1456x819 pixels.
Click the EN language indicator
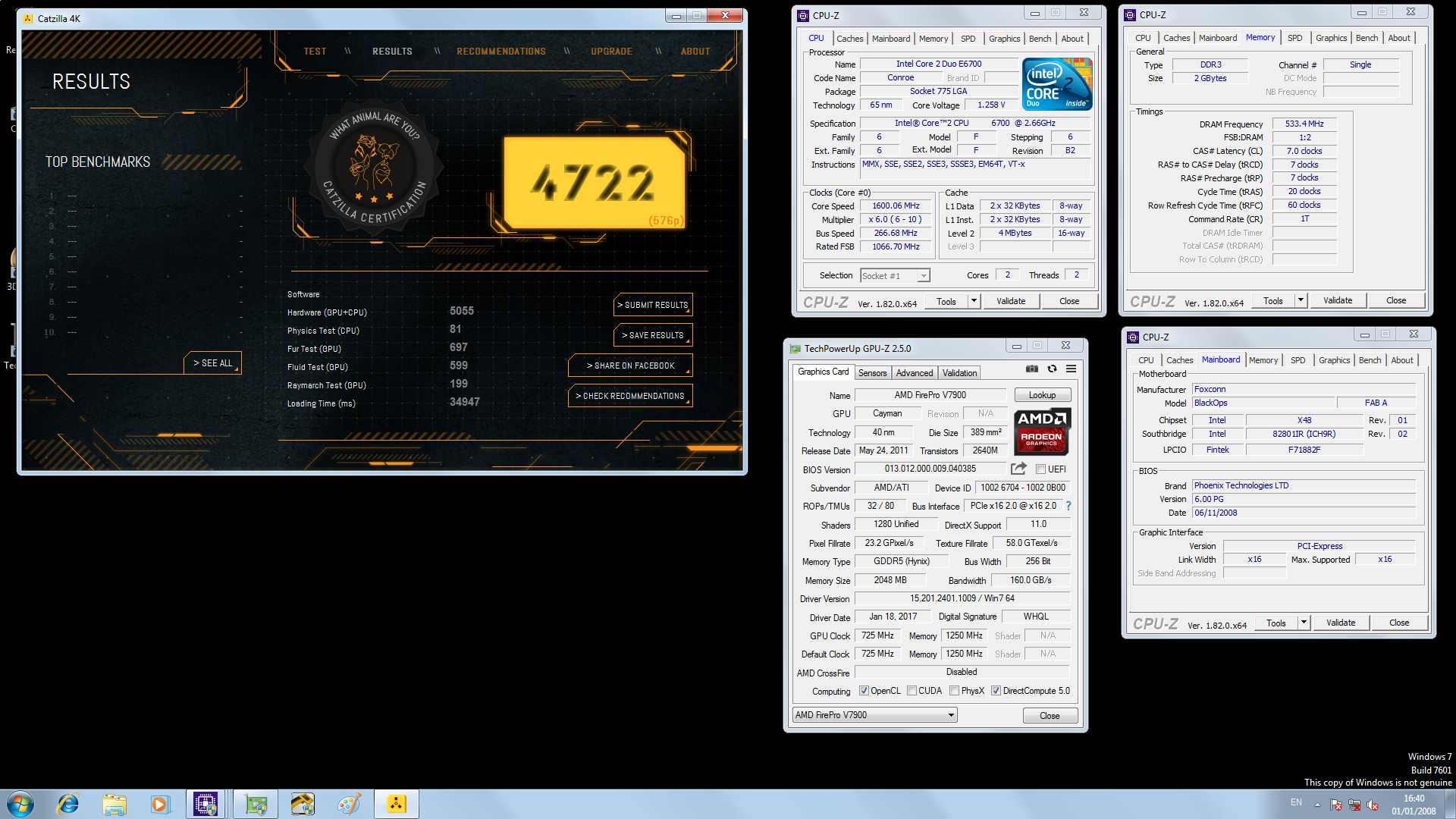pyautogui.click(x=1296, y=802)
